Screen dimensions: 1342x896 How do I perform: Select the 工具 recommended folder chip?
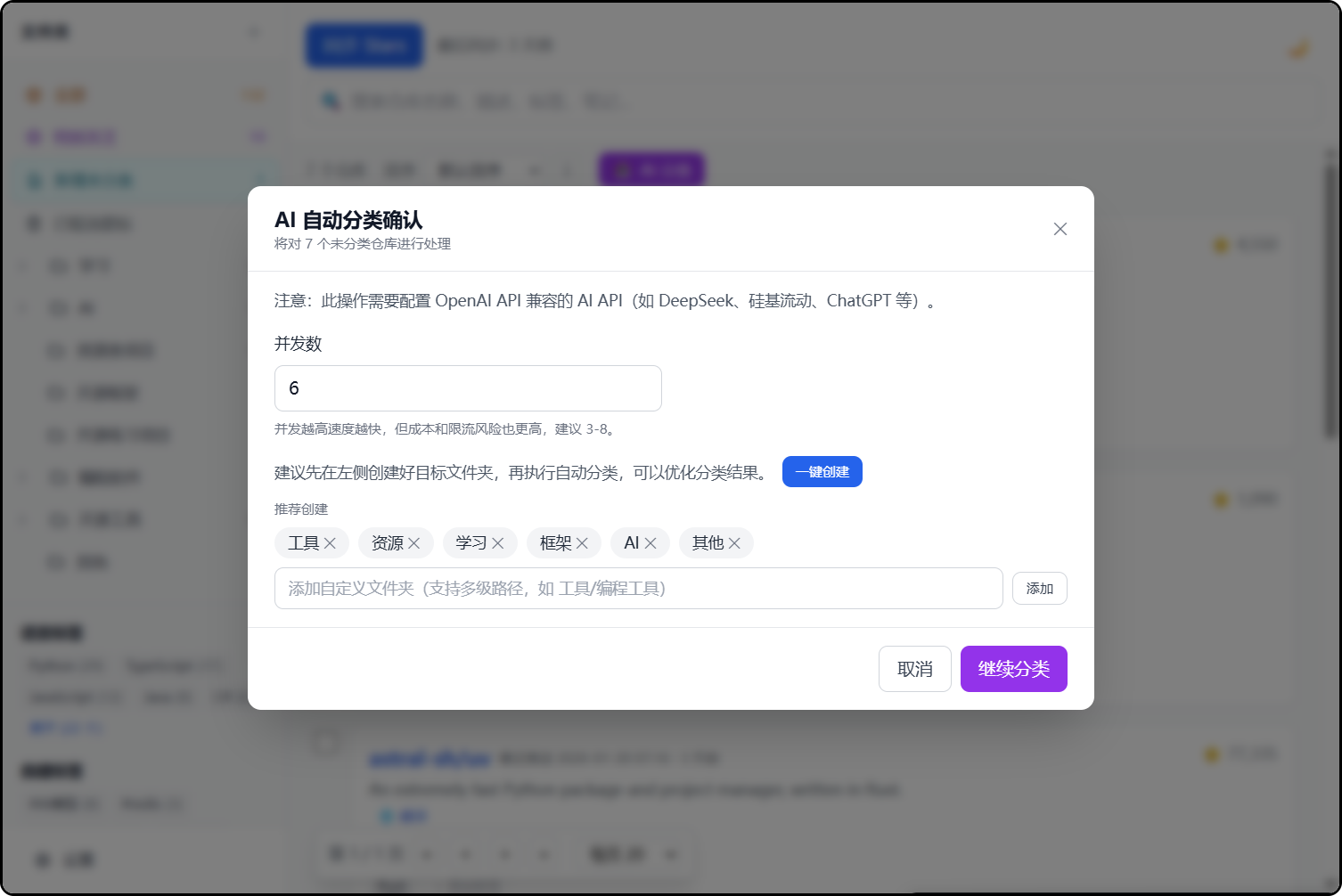click(x=303, y=542)
